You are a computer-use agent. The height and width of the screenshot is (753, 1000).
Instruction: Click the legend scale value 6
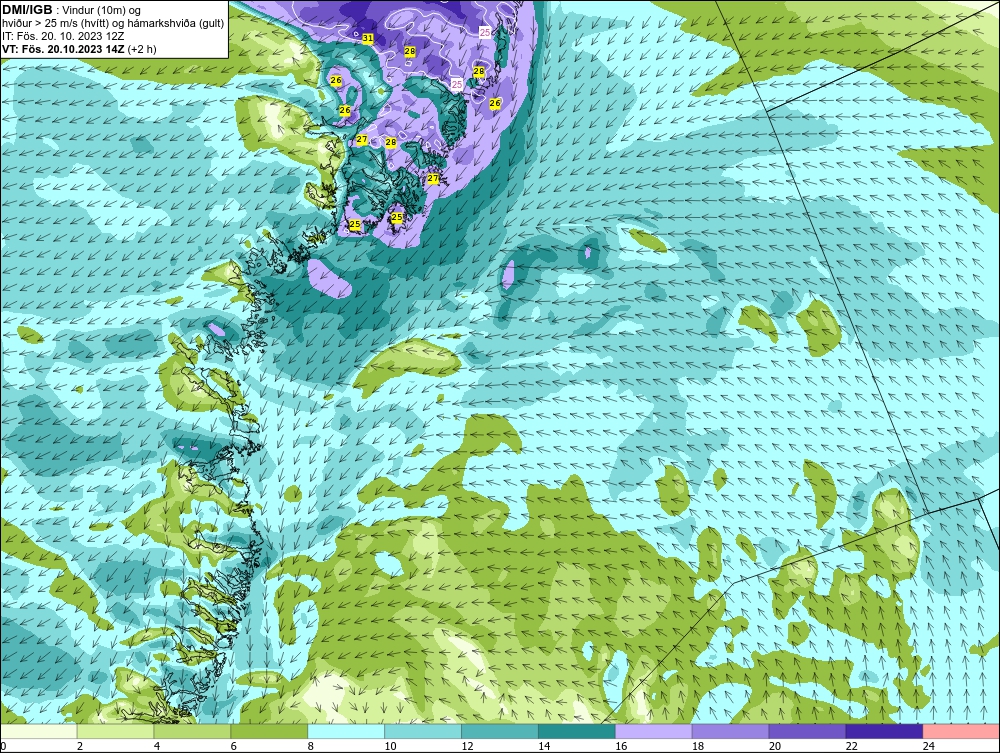pos(233,746)
